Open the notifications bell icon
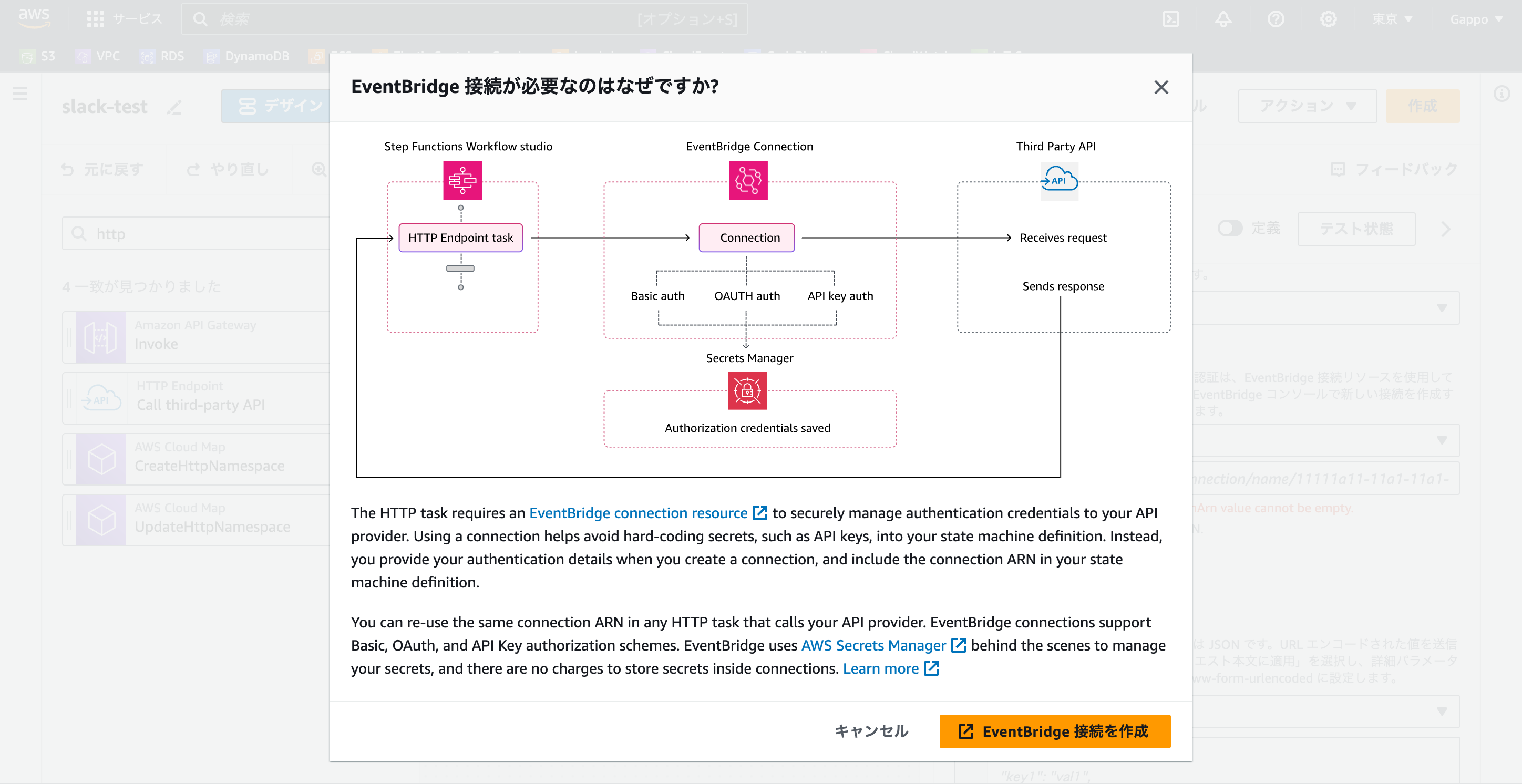1522x784 pixels. 1223,19
